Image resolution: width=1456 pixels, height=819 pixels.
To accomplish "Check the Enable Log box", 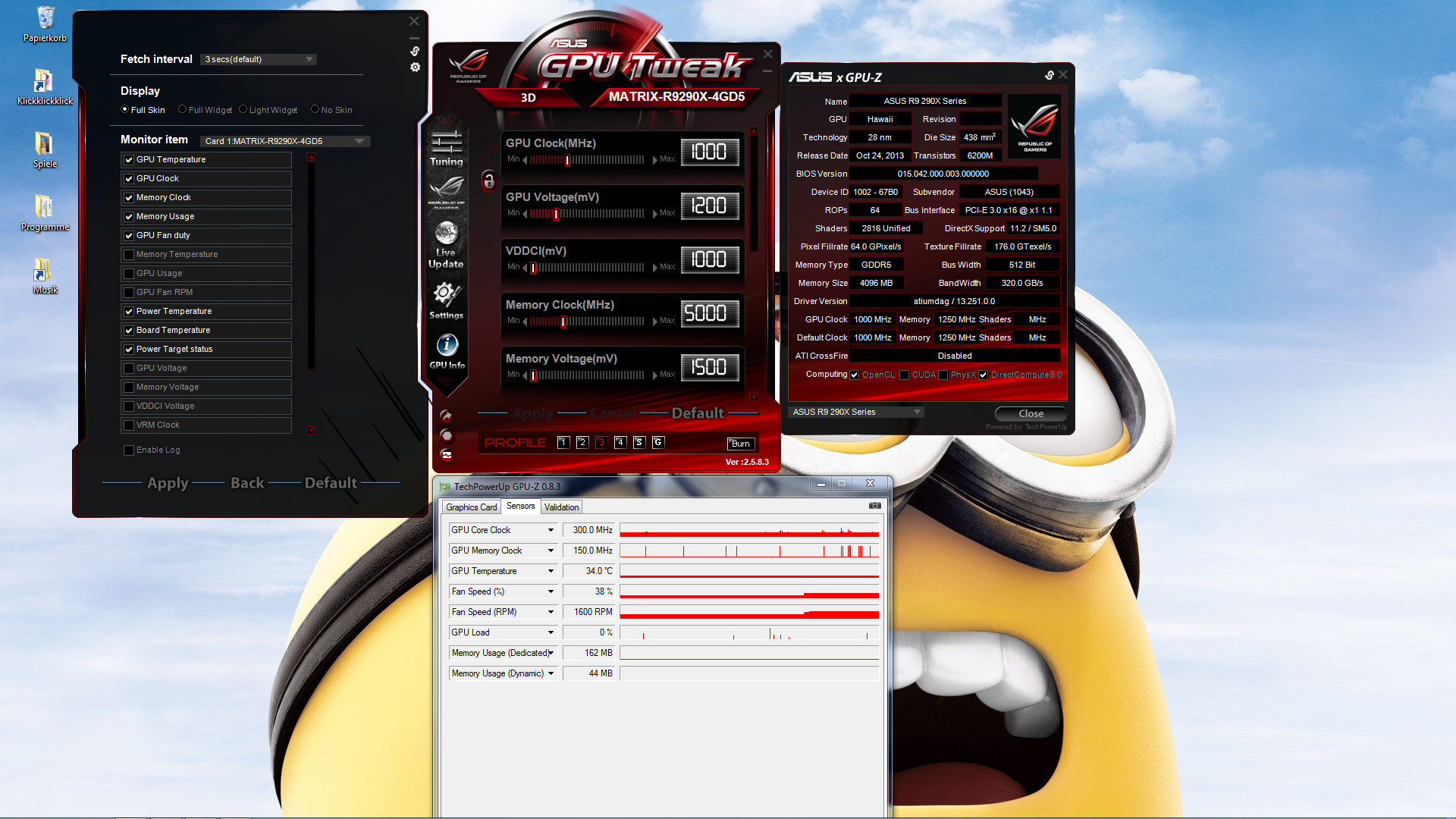I will [129, 450].
